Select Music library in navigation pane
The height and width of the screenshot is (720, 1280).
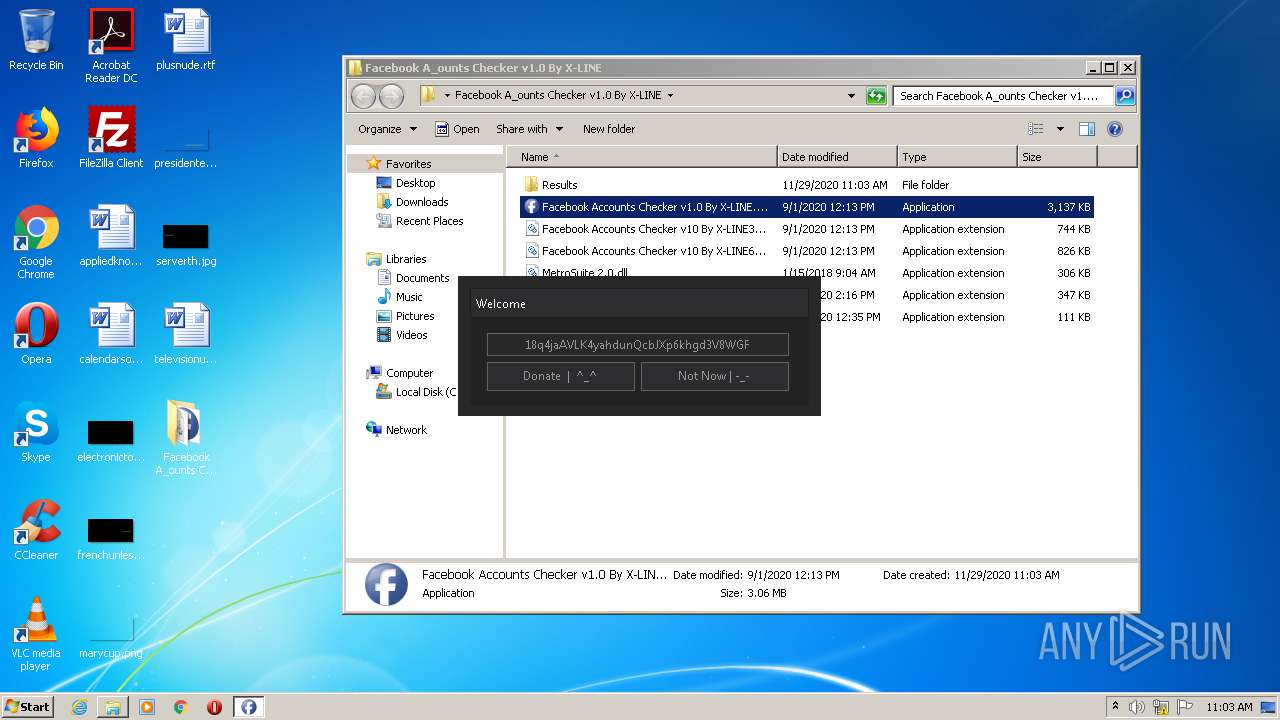[x=409, y=297]
